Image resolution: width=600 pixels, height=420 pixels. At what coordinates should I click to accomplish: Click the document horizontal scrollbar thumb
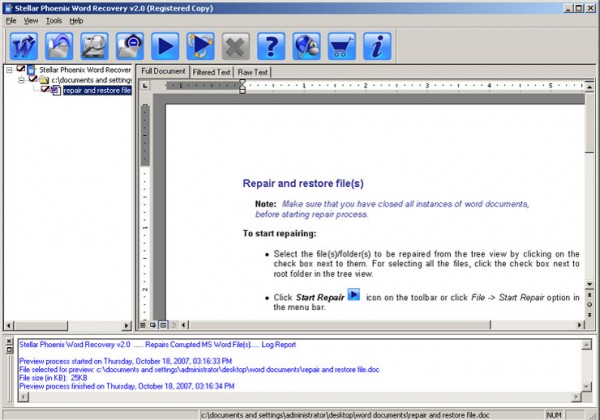340,325
